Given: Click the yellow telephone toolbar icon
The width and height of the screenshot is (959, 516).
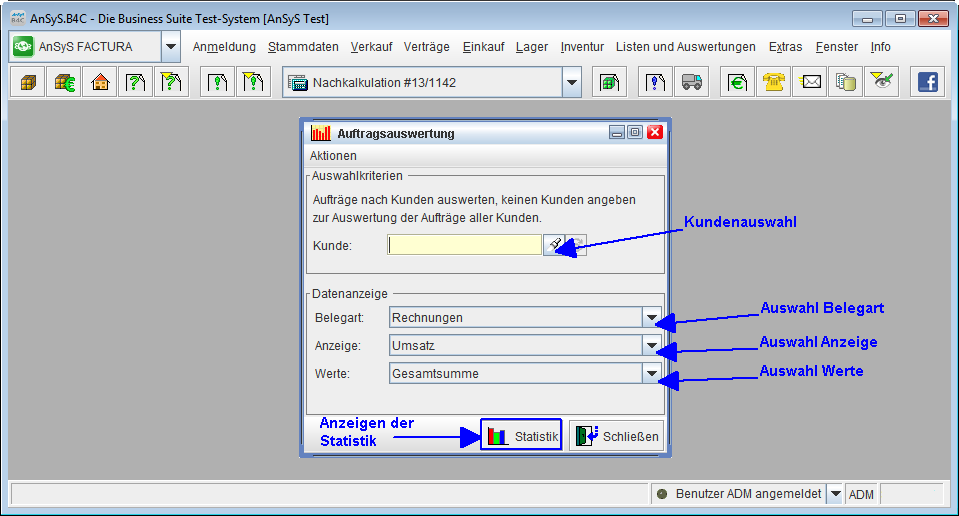Looking at the screenshot, I should 773,83.
